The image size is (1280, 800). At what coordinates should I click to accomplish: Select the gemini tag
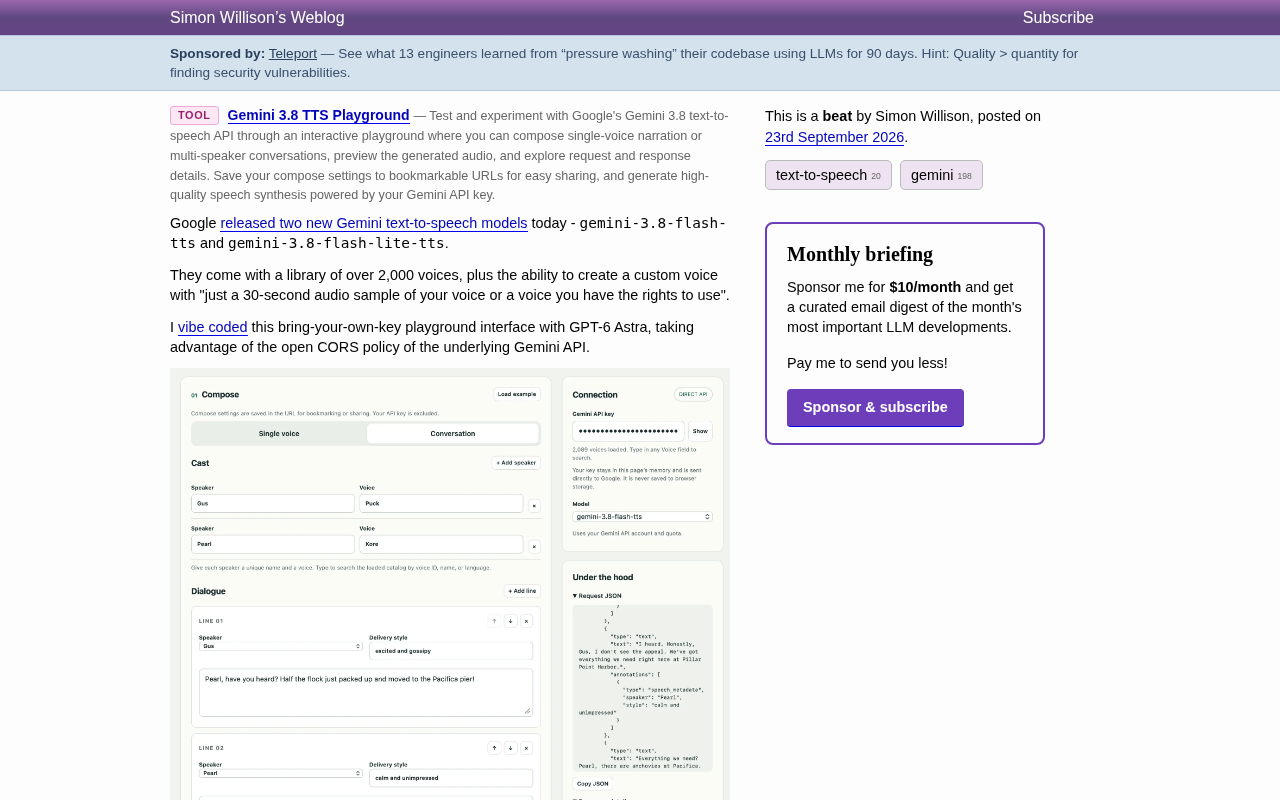tap(941, 175)
